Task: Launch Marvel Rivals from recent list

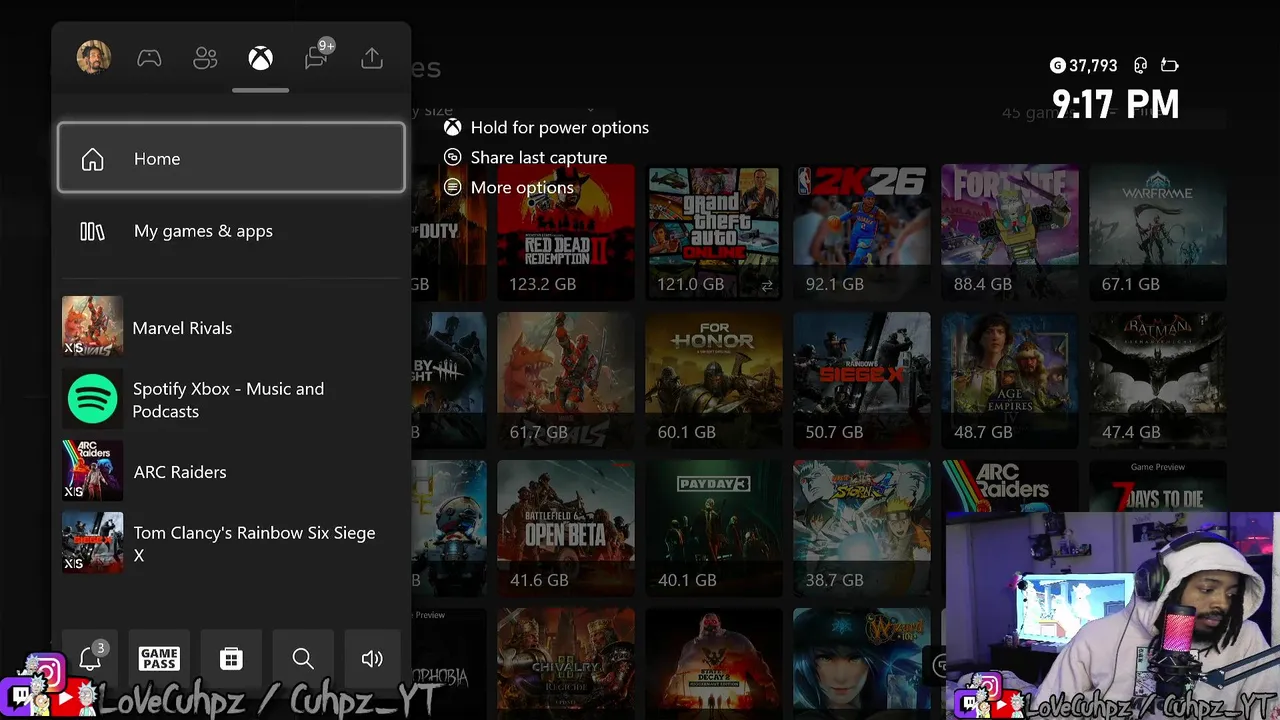Action: click(x=231, y=327)
